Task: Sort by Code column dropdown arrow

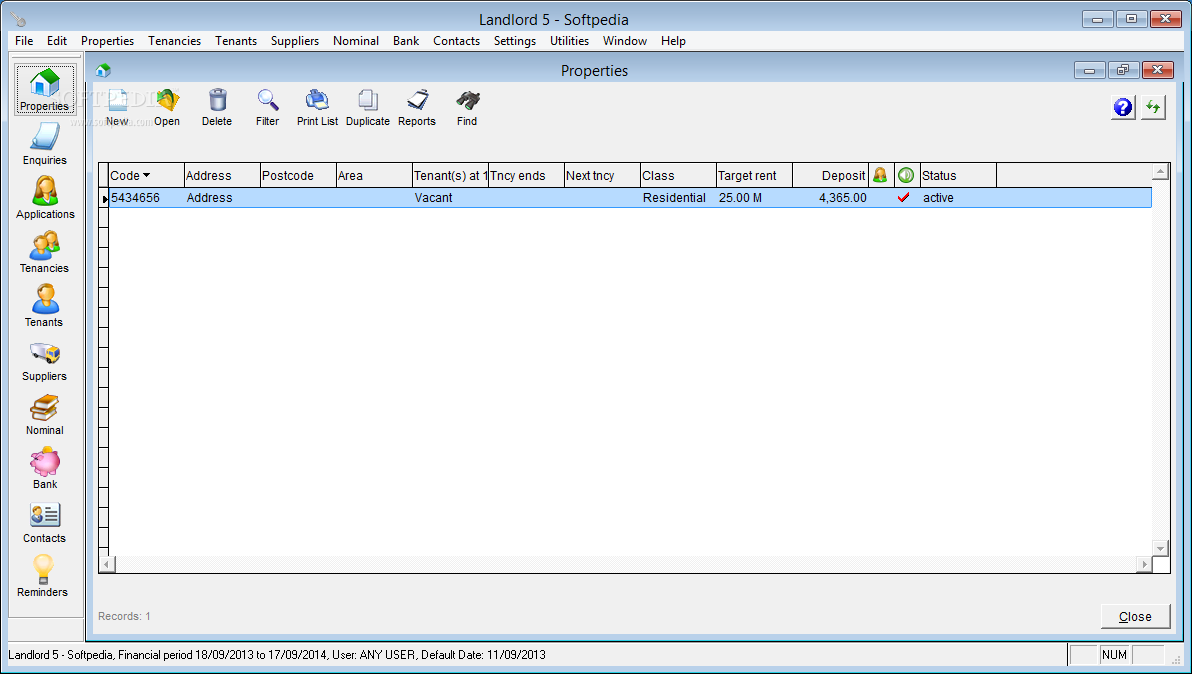Action: point(146,176)
